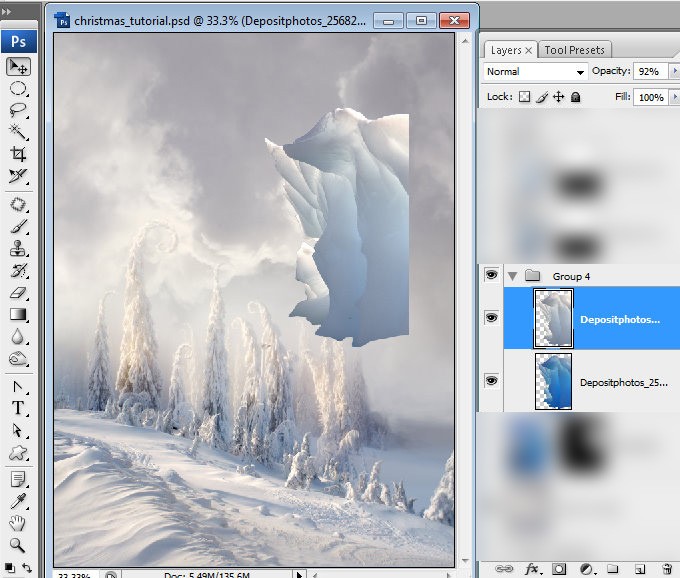Activate the Gradient tool
Screen dimensions: 680x578
pos(18,314)
